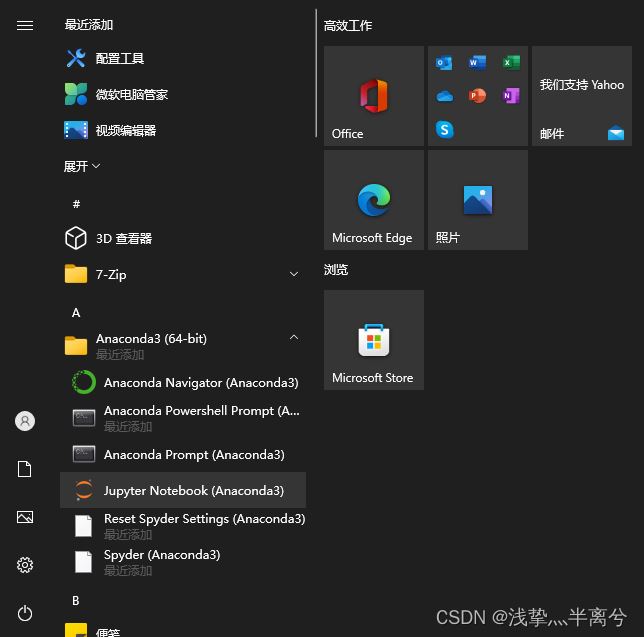Open the Word icon in Office tile group
Viewport: 644px width, 637px height.
click(x=477, y=63)
